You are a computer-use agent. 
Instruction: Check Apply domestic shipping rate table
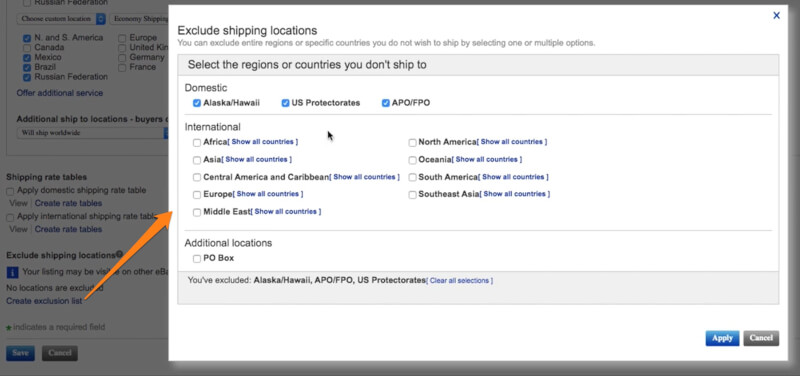[10, 191]
